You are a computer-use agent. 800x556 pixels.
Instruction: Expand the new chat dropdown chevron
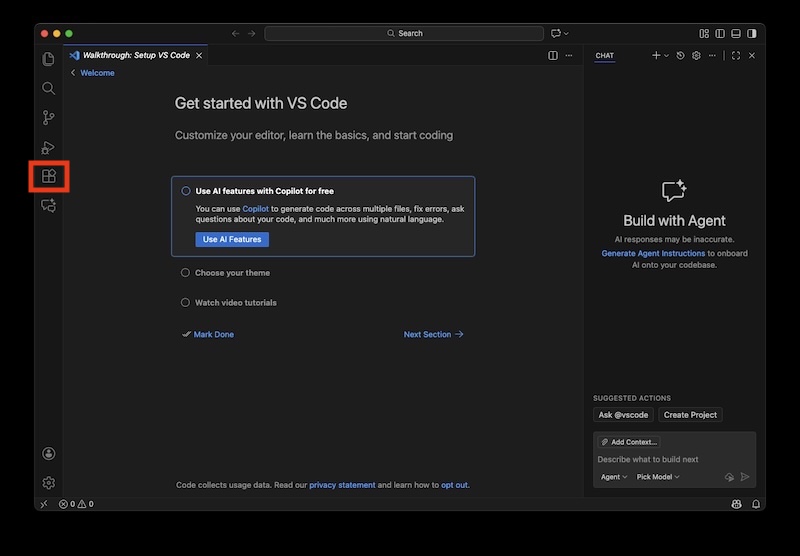pos(666,56)
